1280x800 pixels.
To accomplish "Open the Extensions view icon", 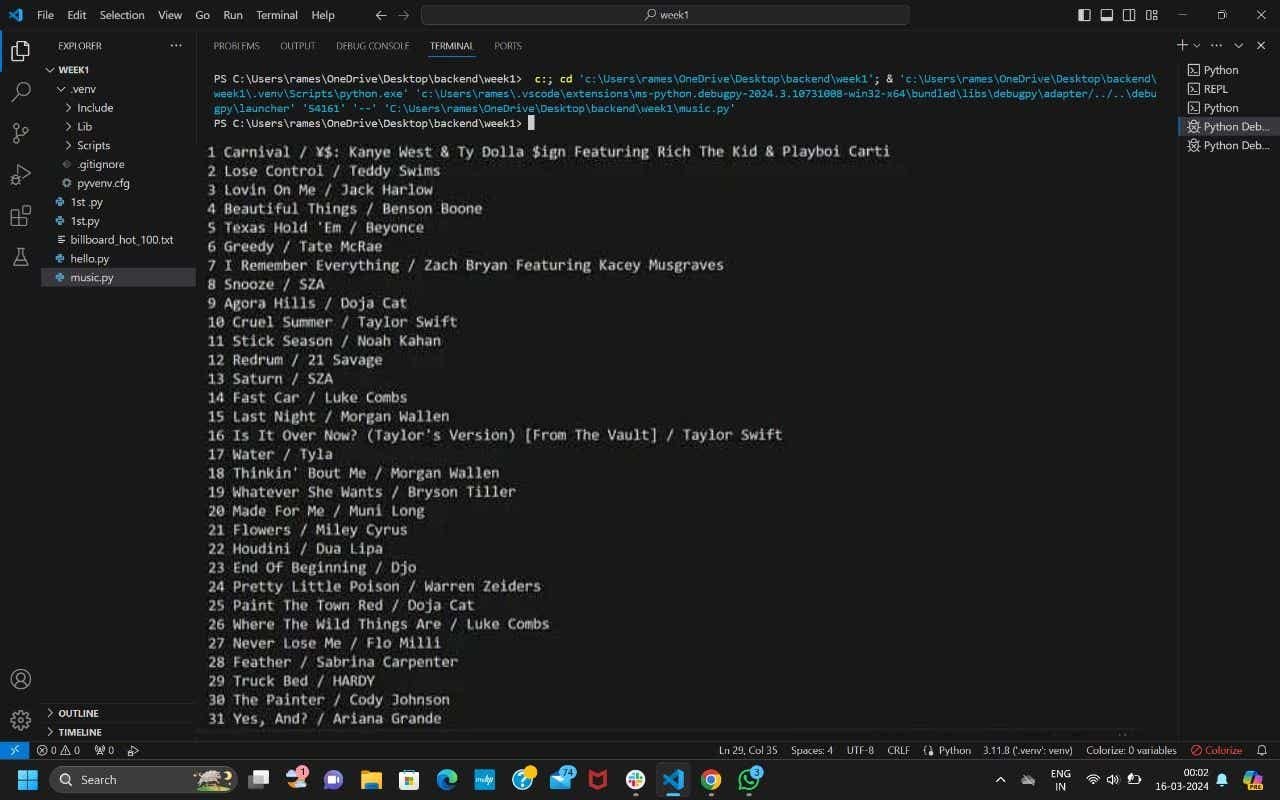I will (20, 215).
